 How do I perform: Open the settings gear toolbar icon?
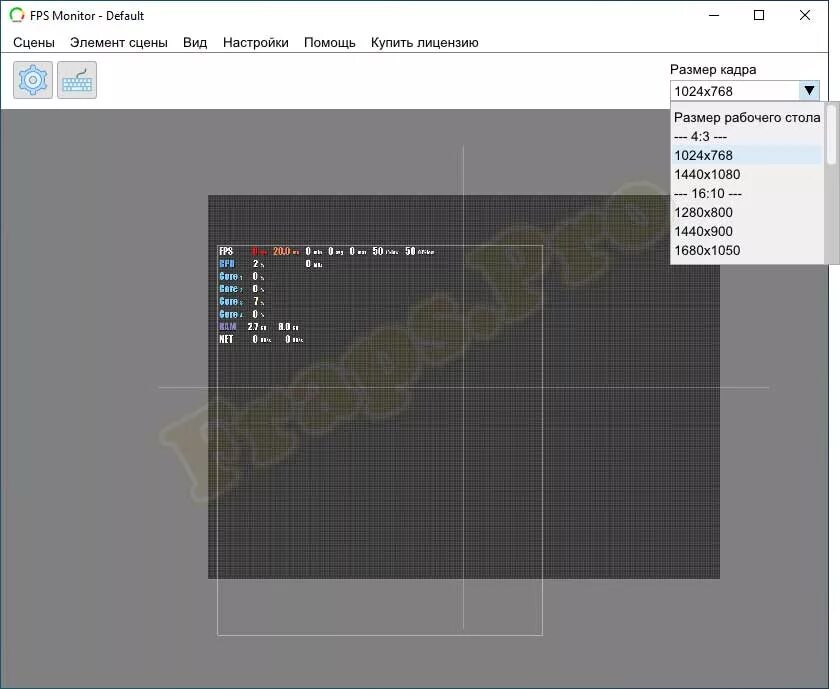click(33, 80)
